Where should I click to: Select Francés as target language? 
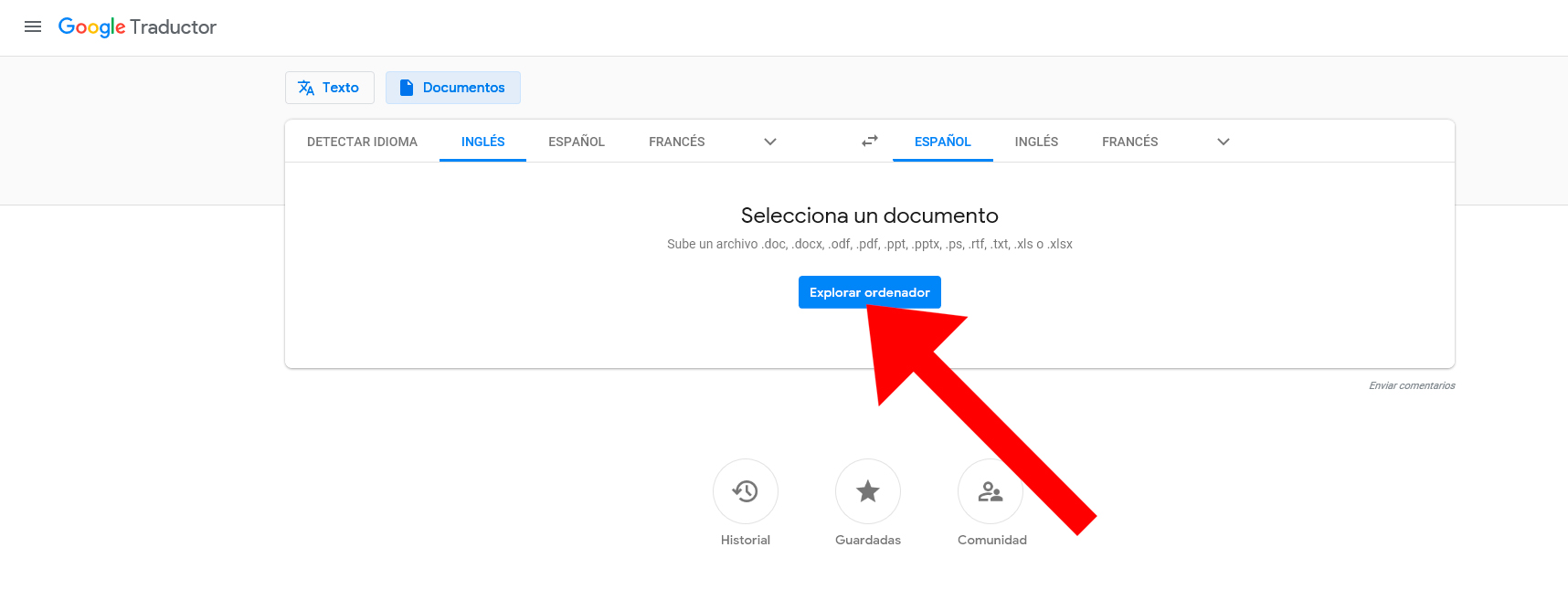click(x=1130, y=142)
